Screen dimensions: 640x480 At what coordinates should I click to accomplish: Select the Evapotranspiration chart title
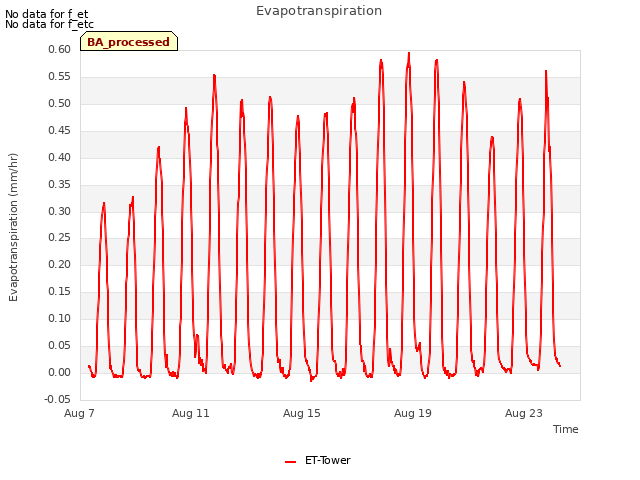point(319,11)
